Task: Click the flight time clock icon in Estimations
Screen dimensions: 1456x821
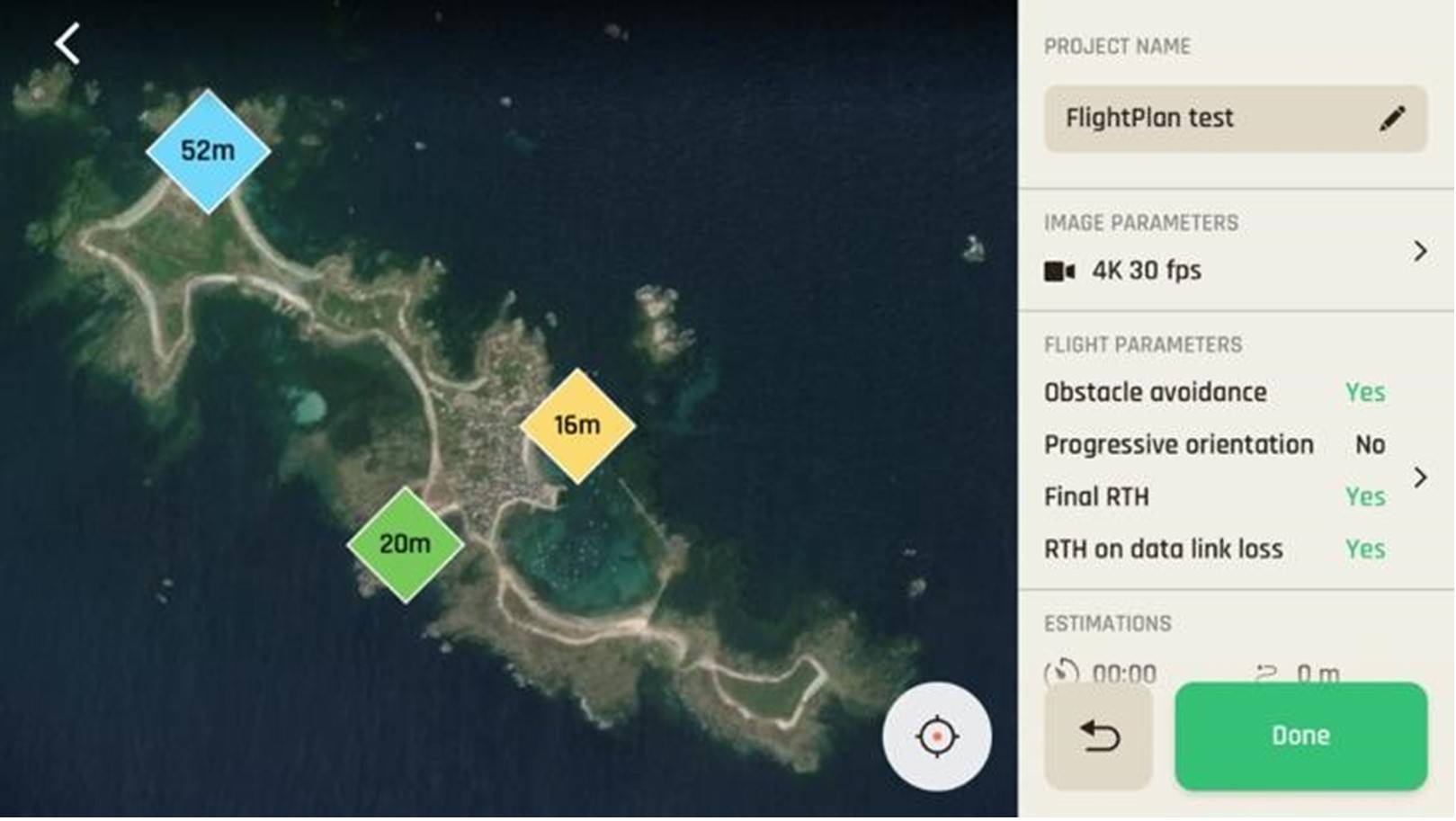Action: click(1061, 672)
